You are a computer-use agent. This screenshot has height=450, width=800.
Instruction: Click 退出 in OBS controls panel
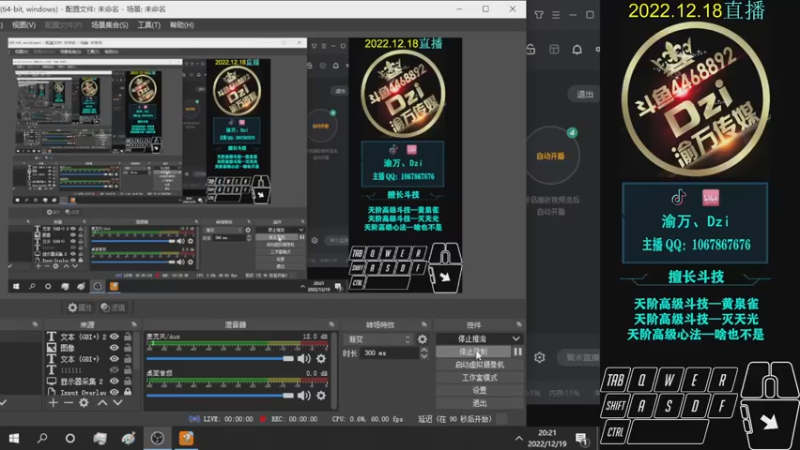coord(480,403)
